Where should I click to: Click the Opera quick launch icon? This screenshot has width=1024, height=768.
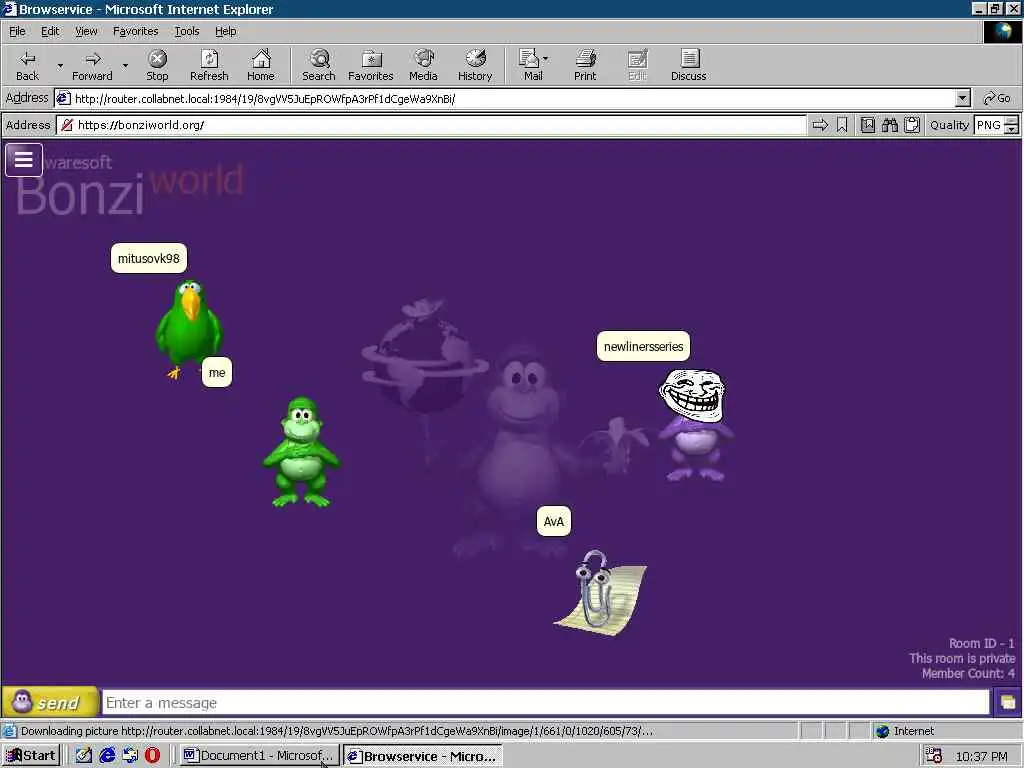tap(152, 755)
